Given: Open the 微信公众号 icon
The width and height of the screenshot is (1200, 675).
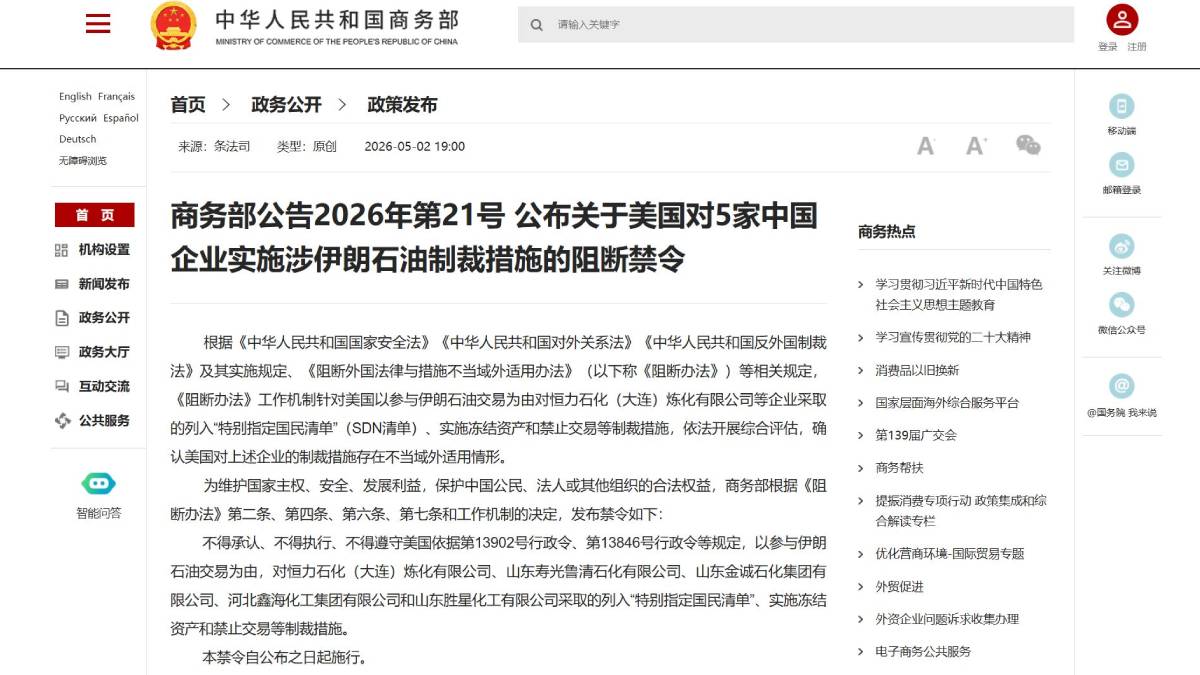Looking at the screenshot, I should [1122, 305].
